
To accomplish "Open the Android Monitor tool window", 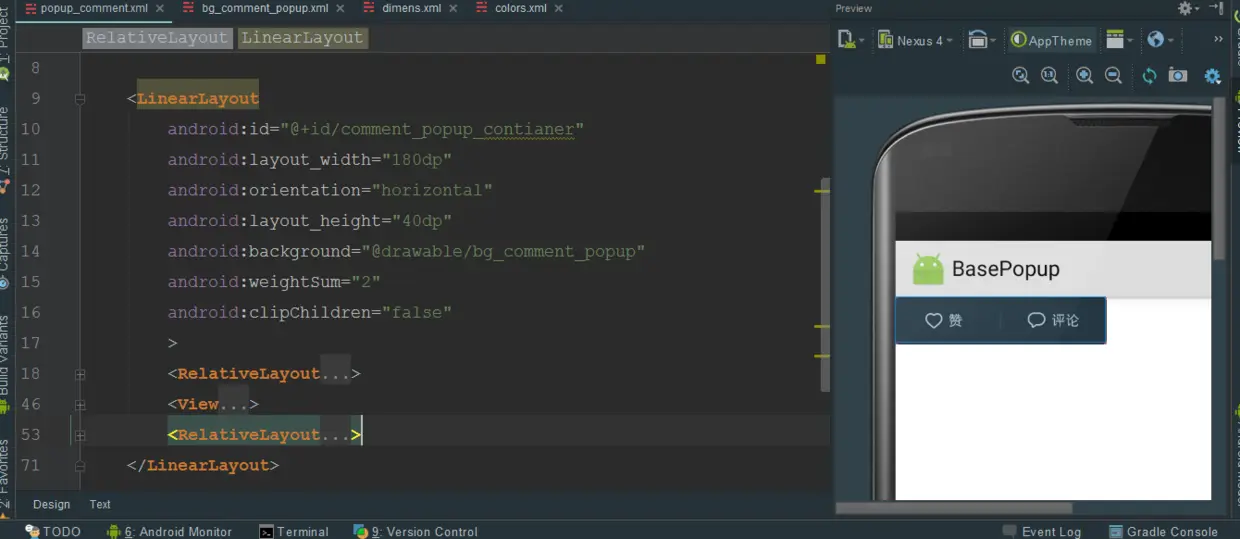I will (x=169, y=531).
